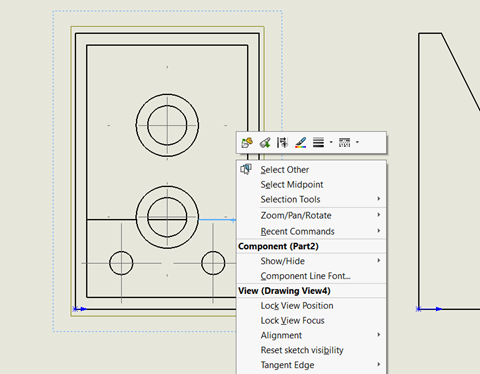Click the View (Drawing View4) header text
This screenshot has width=480, height=374.
click(x=284, y=291)
